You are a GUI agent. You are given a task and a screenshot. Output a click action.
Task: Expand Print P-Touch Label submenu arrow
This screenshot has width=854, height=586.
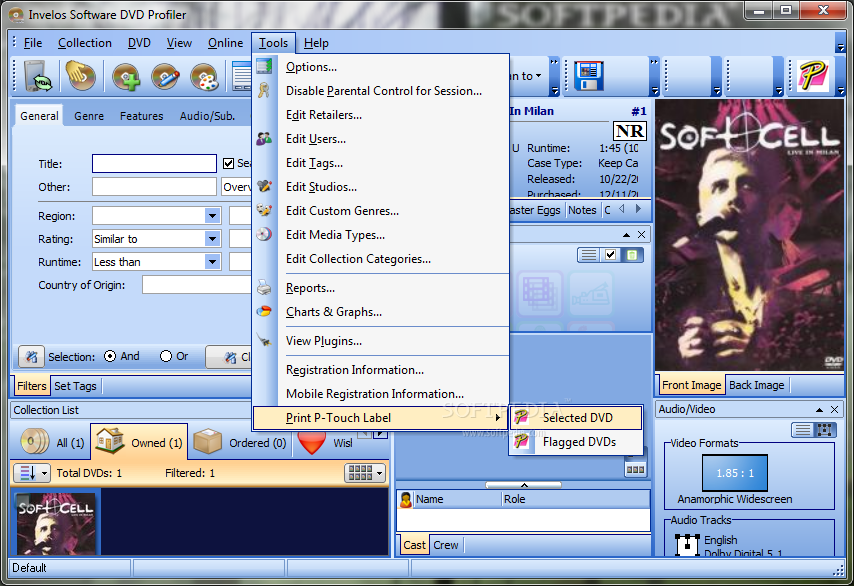[x=497, y=418]
